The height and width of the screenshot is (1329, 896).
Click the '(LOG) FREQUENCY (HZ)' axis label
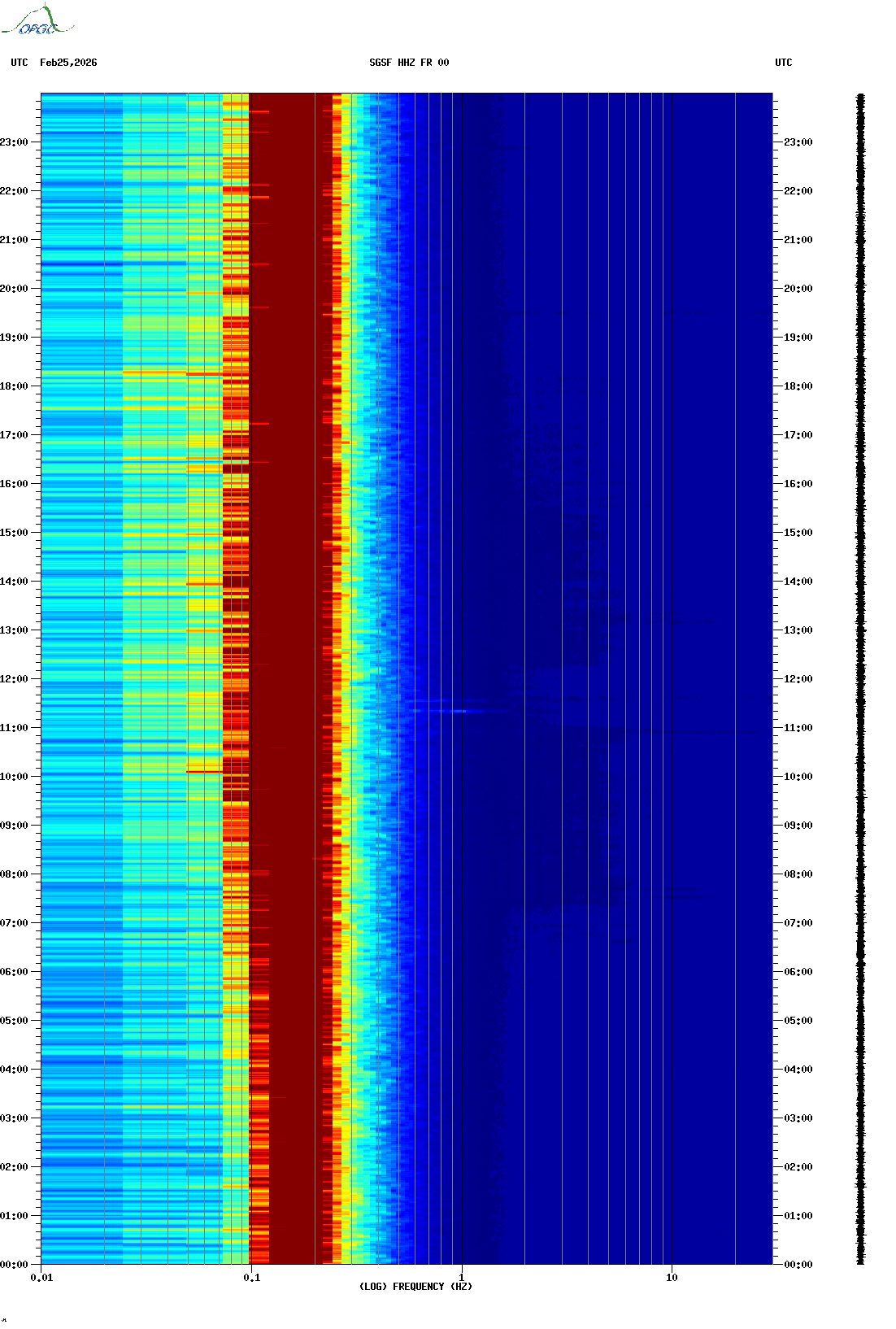tap(415, 1287)
